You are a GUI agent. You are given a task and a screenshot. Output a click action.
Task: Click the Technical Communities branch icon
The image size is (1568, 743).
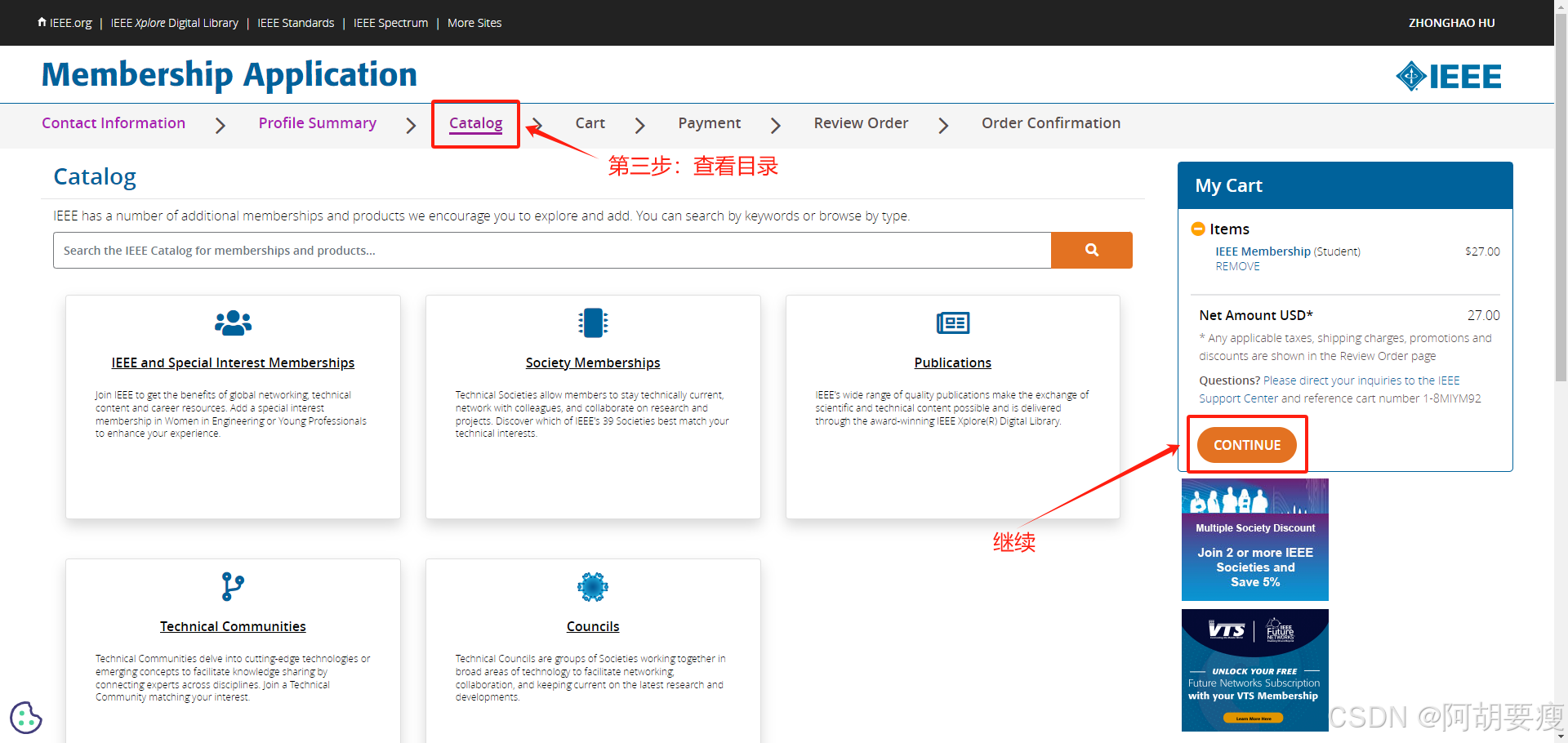click(233, 586)
